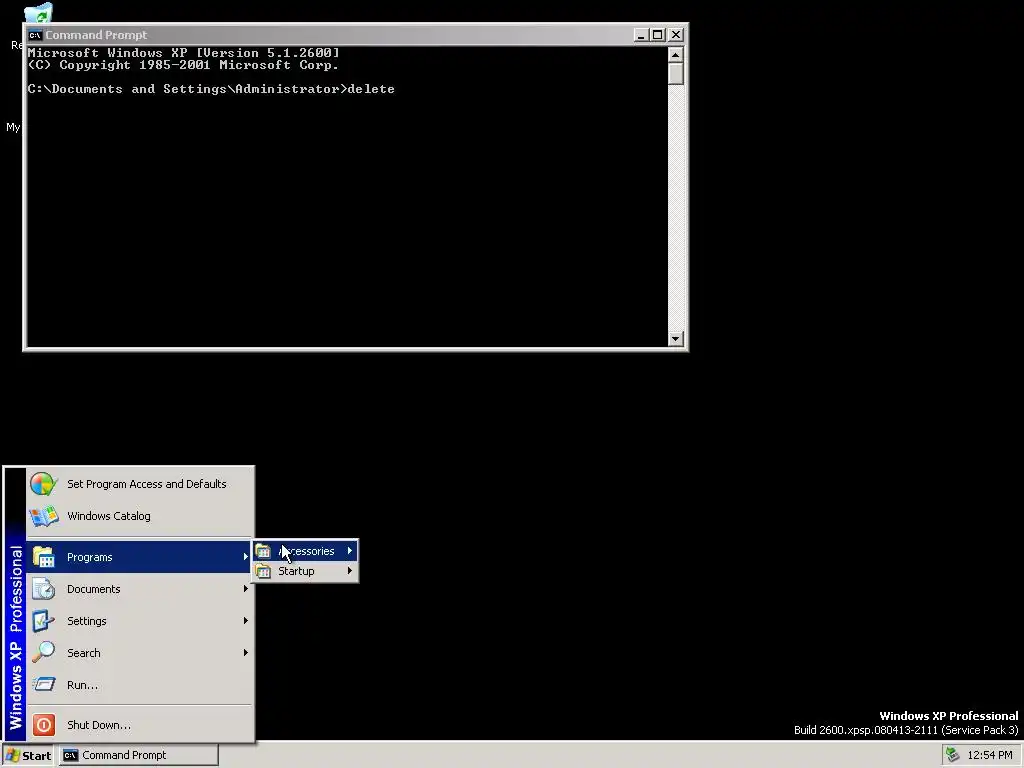Click the Settings control panel icon
The height and width of the screenshot is (768, 1024).
[44, 621]
